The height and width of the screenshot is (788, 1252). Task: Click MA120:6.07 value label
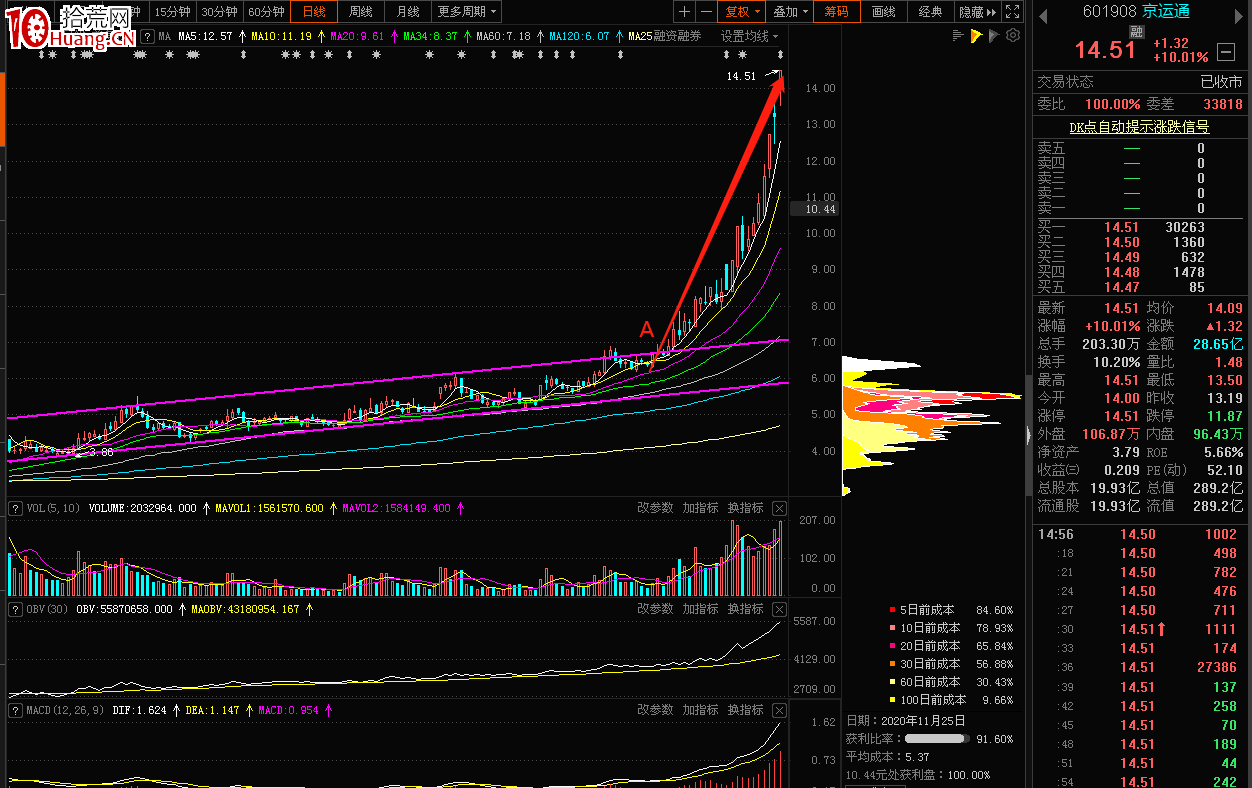click(x=579, y=36)
